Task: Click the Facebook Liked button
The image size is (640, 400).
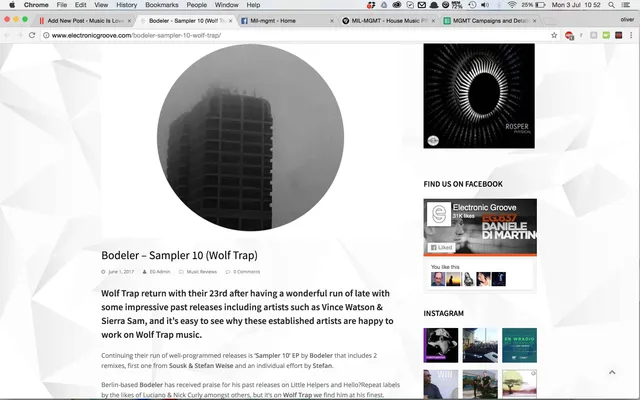Action: click(441, 247)
